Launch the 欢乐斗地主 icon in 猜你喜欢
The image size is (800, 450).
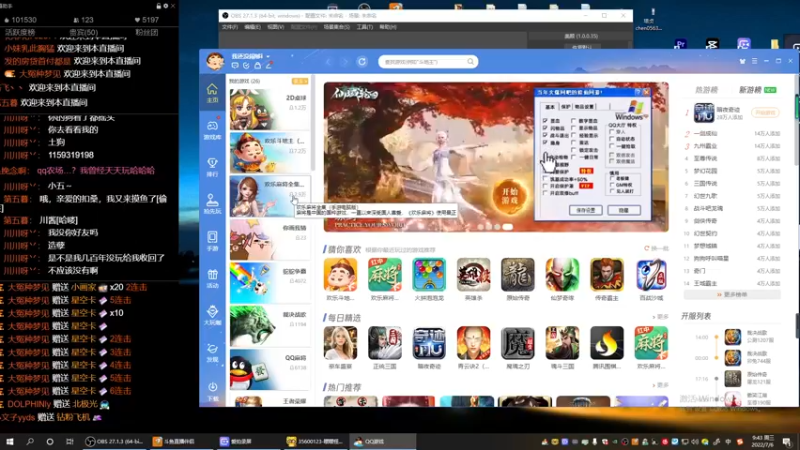click(340, 275)
